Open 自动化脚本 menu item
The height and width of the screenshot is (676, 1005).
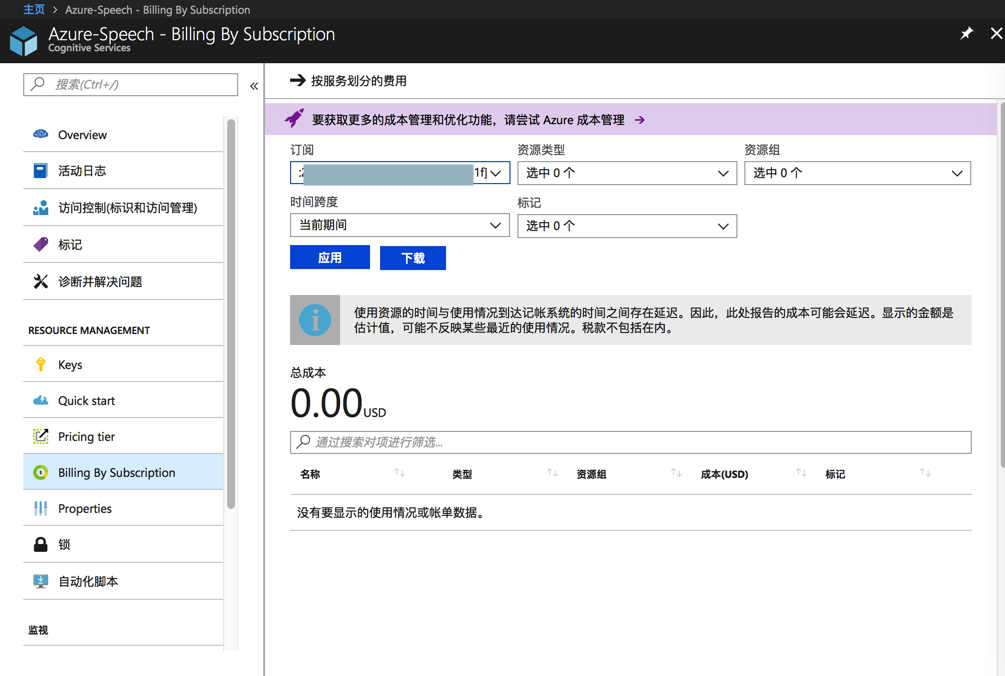(123, 581)
